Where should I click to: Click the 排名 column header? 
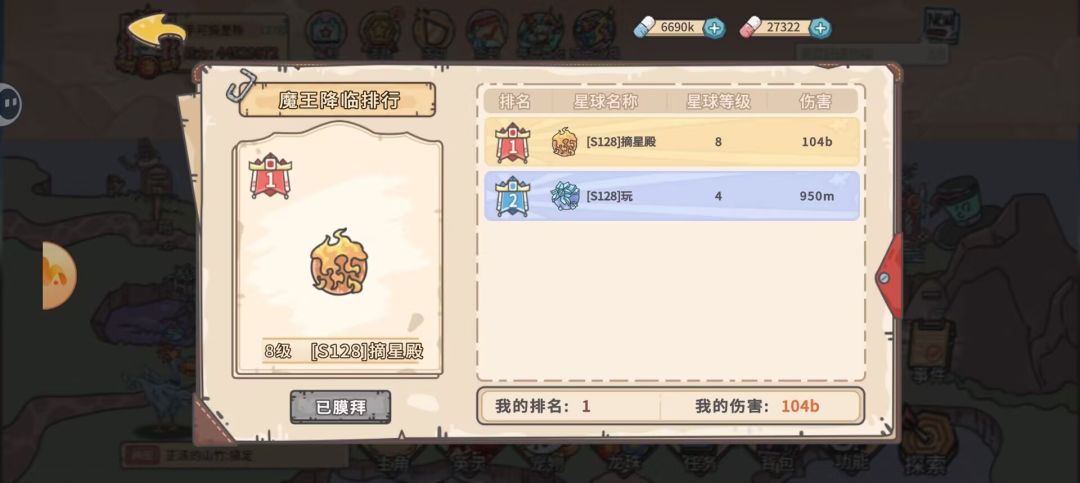(x=515, y=102)
